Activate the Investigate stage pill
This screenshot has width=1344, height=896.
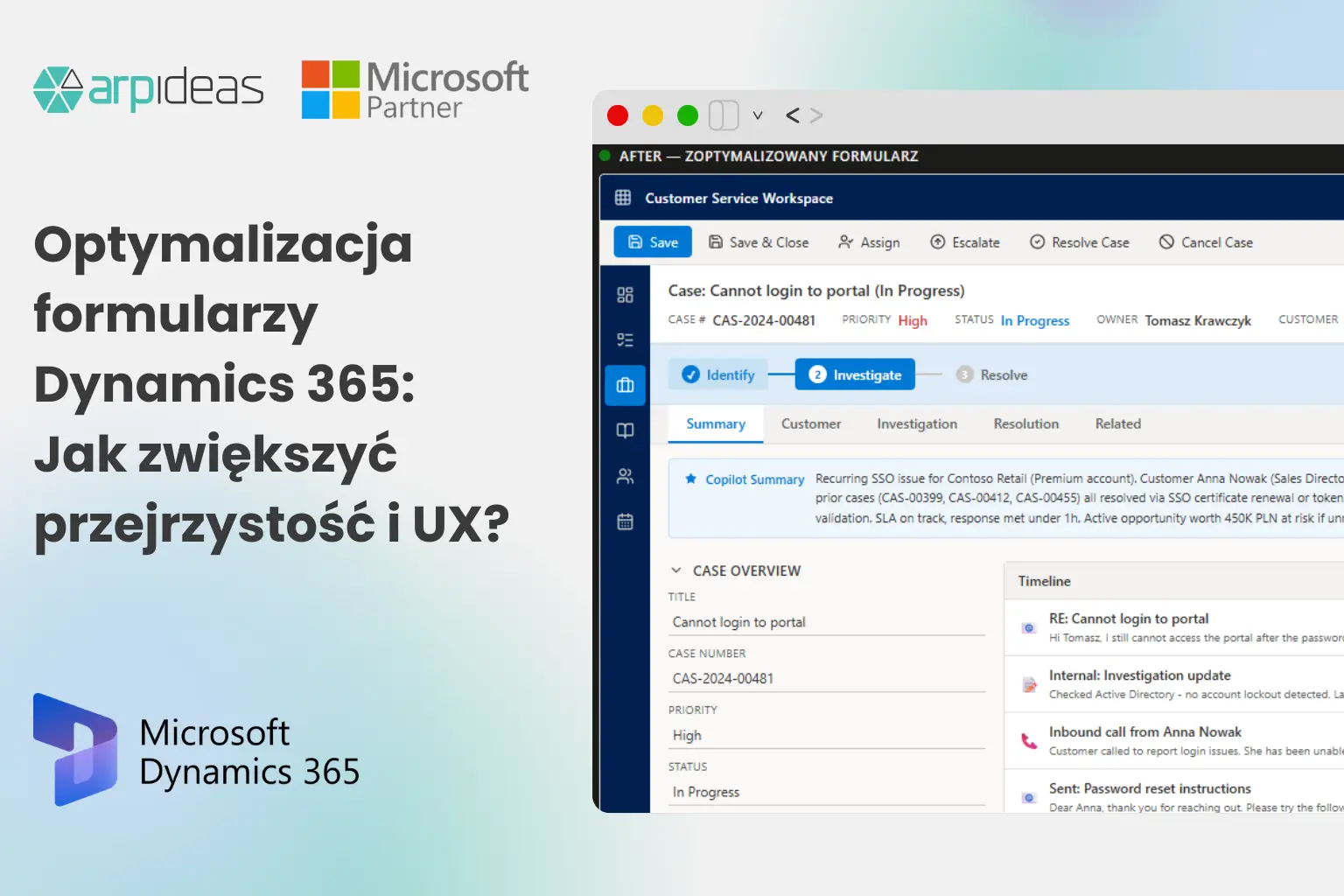[x=855, y=374]
